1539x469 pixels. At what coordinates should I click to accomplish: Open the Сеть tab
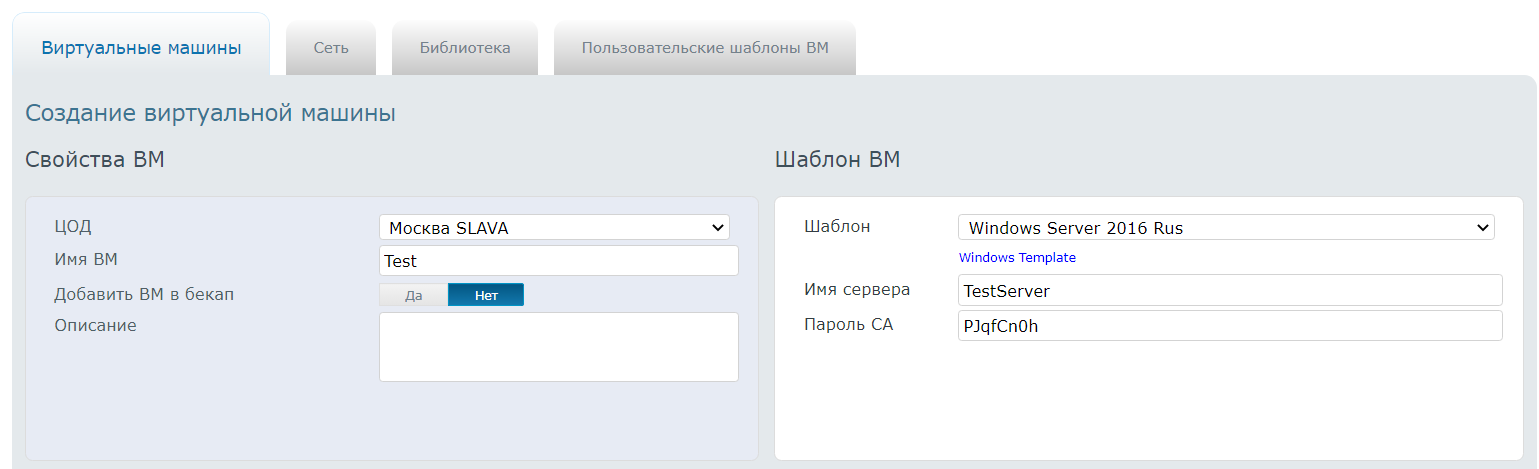click(x=331, y=48)
